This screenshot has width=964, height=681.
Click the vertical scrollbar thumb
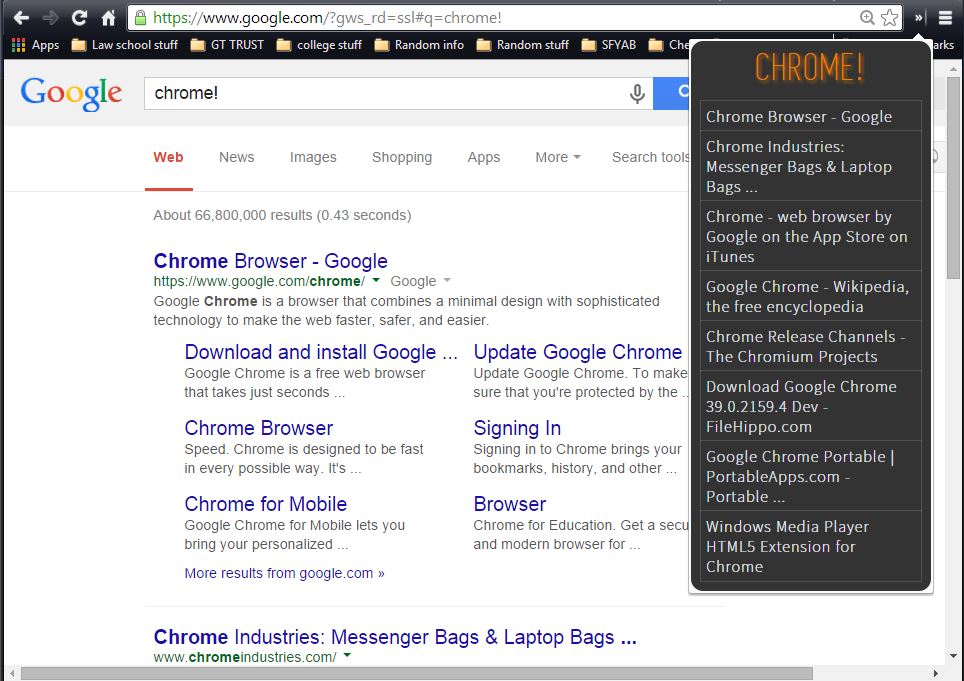tap(954, 177)
